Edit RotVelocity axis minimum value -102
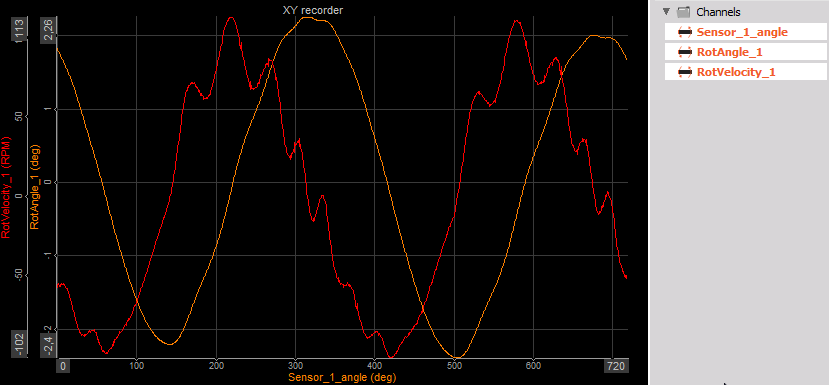This screenshot has width=829, height=385. 19,344
